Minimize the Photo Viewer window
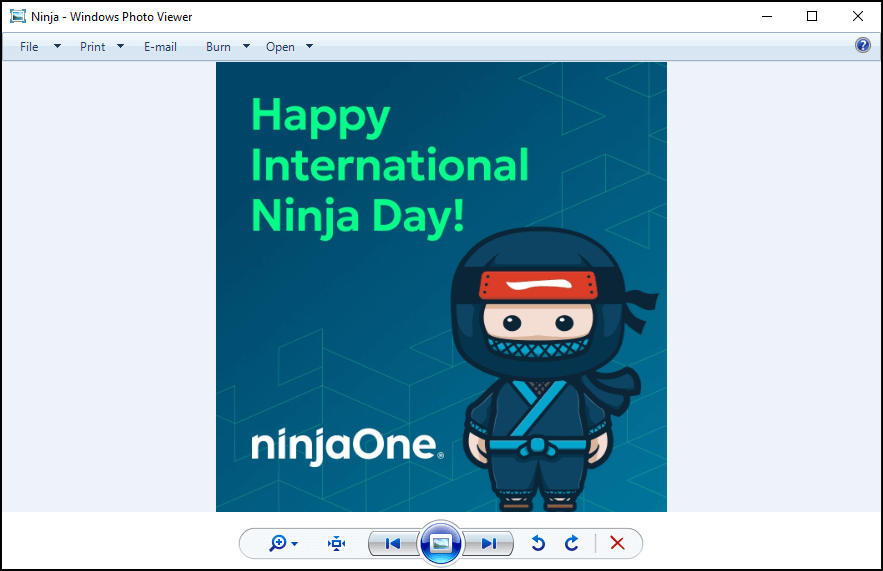Image resolution: width=883 pixels, height=571 pixels. 767,16
